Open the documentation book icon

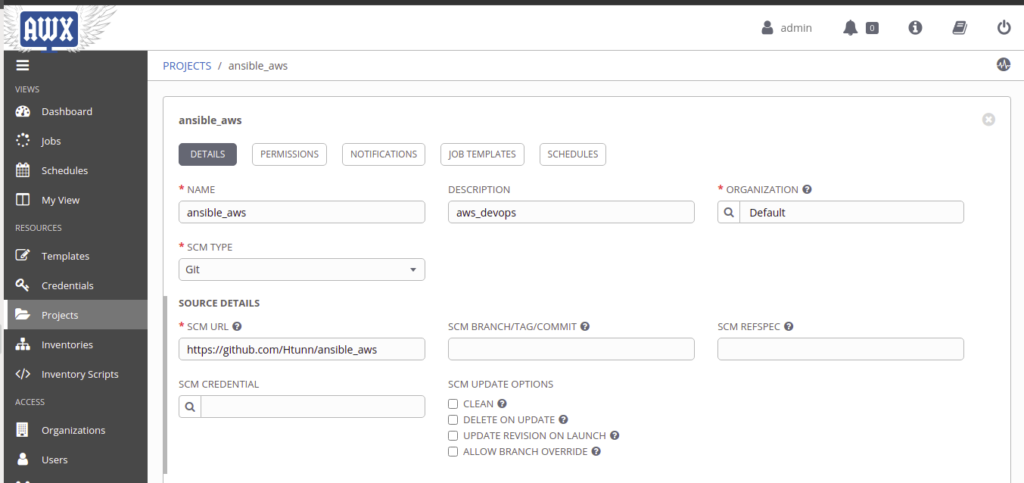pos(959,27)
